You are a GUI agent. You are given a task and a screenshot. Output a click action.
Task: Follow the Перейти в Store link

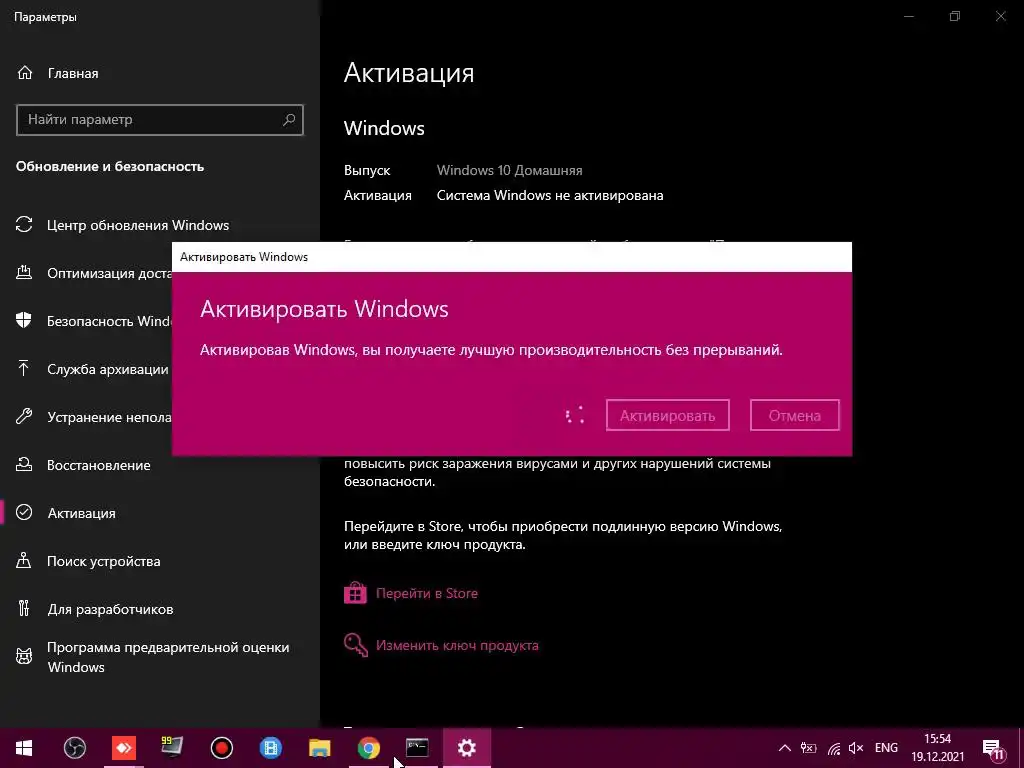(426, 594)
